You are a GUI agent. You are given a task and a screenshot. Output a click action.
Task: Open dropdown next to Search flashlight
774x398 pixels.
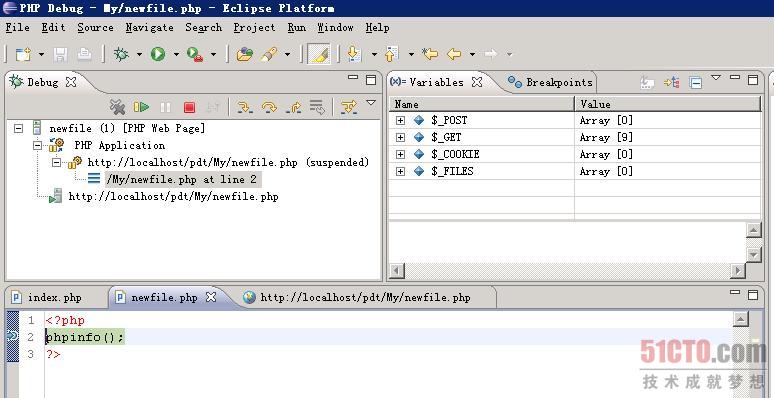tap(287, 54)
